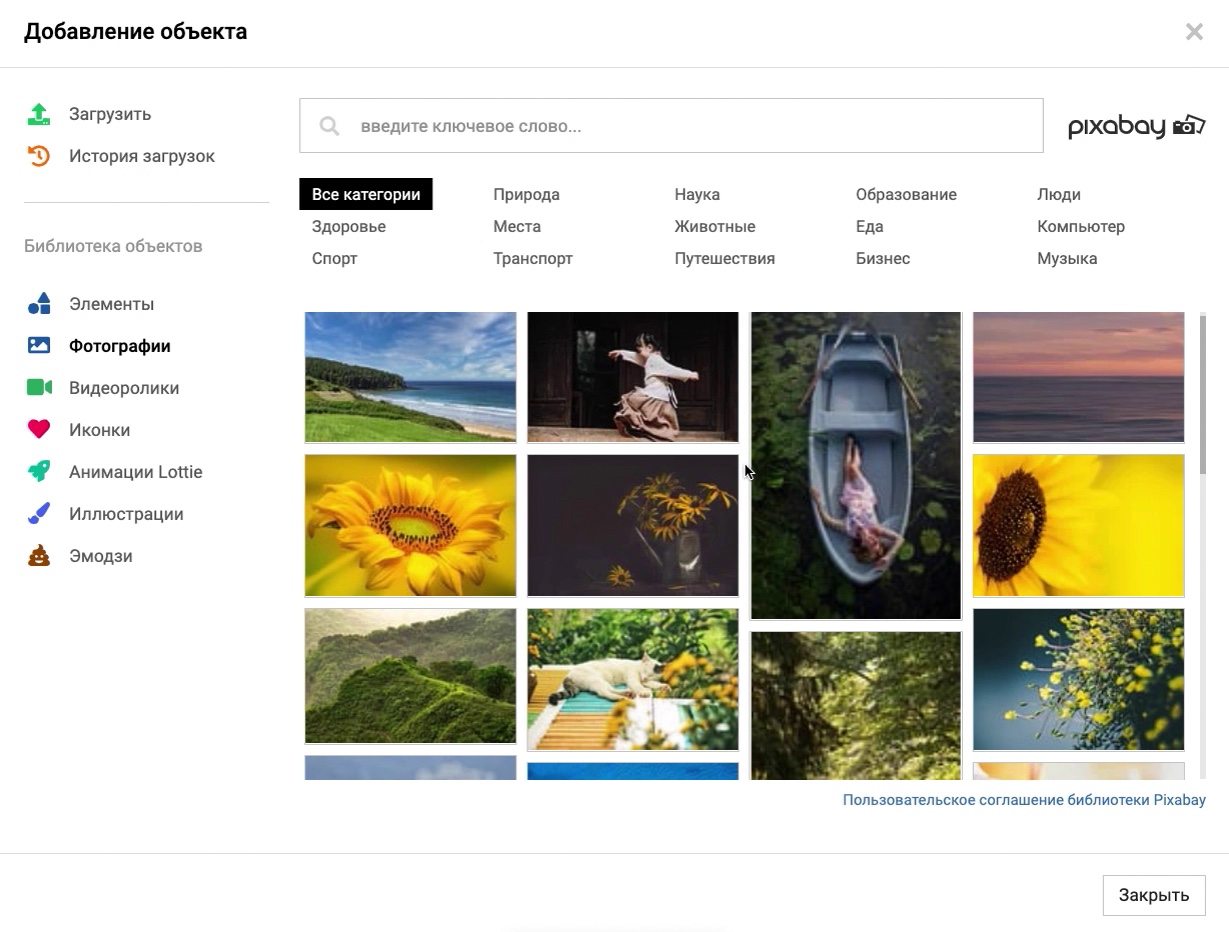
Task: Click the green upload icon
Action: click(38, 114)
